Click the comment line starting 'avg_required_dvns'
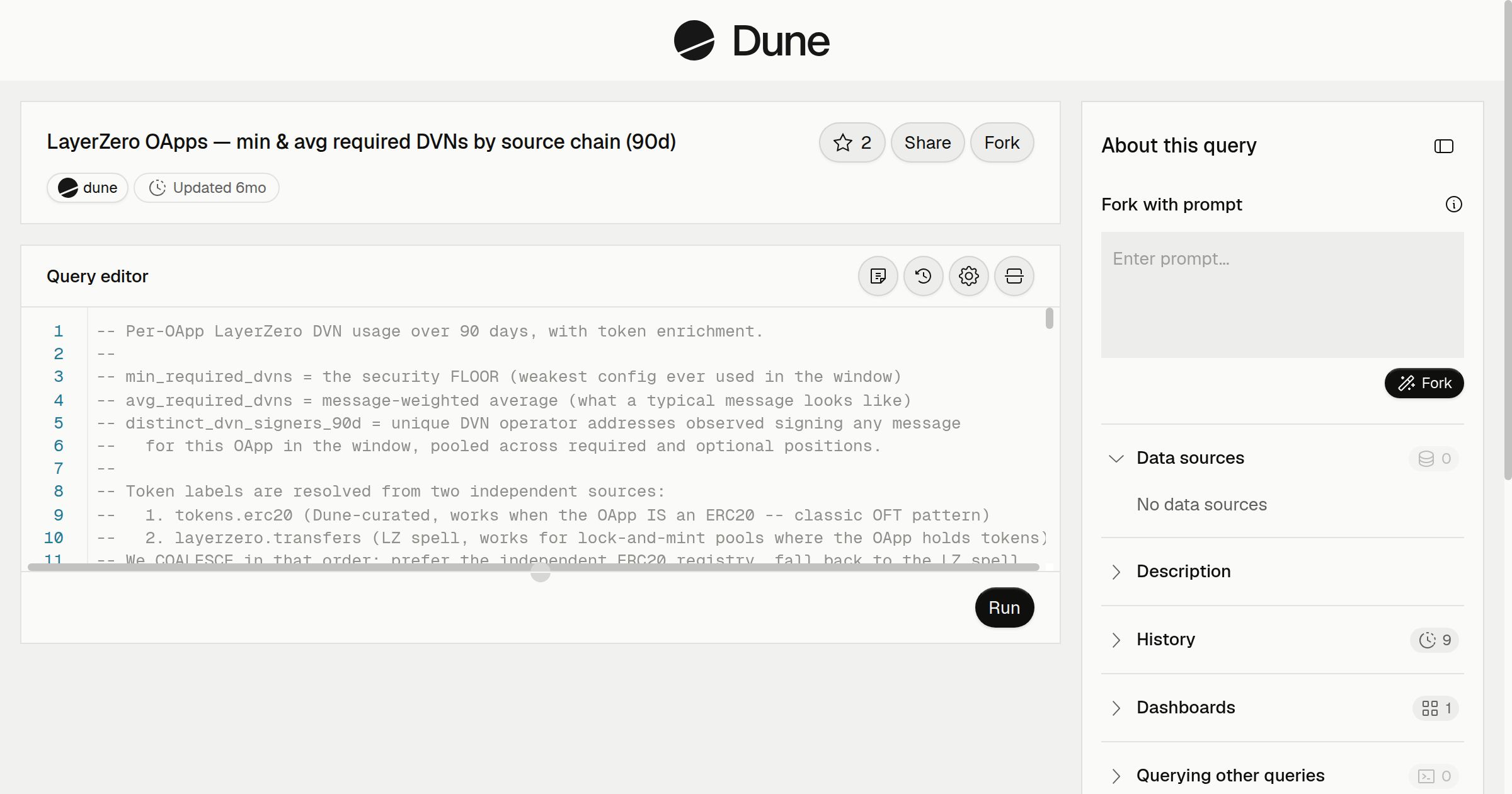Image resolution: width=1512 pixels, height=794 pixels. point(504,400)
